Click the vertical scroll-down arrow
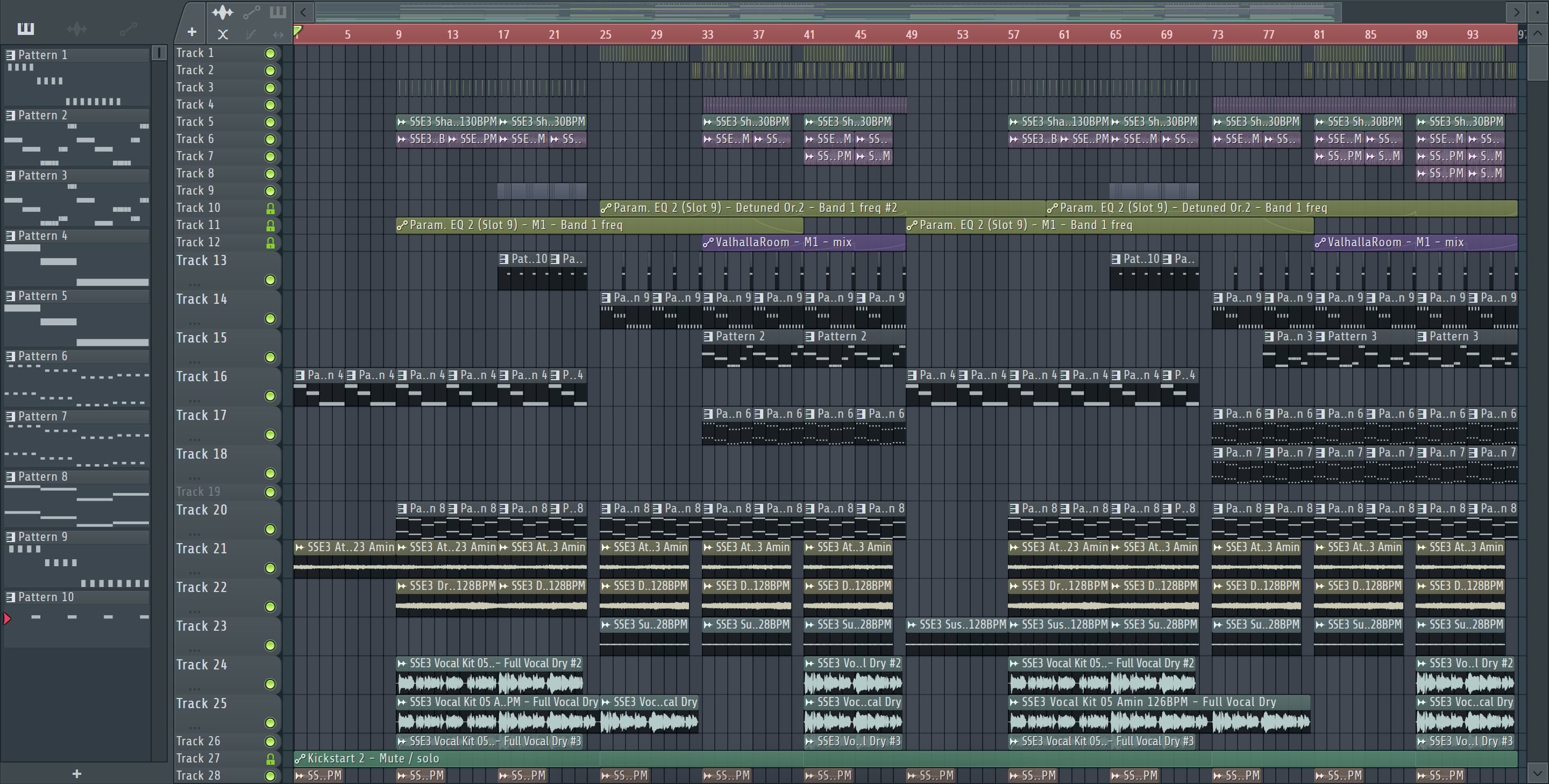 coord(1538,772)
